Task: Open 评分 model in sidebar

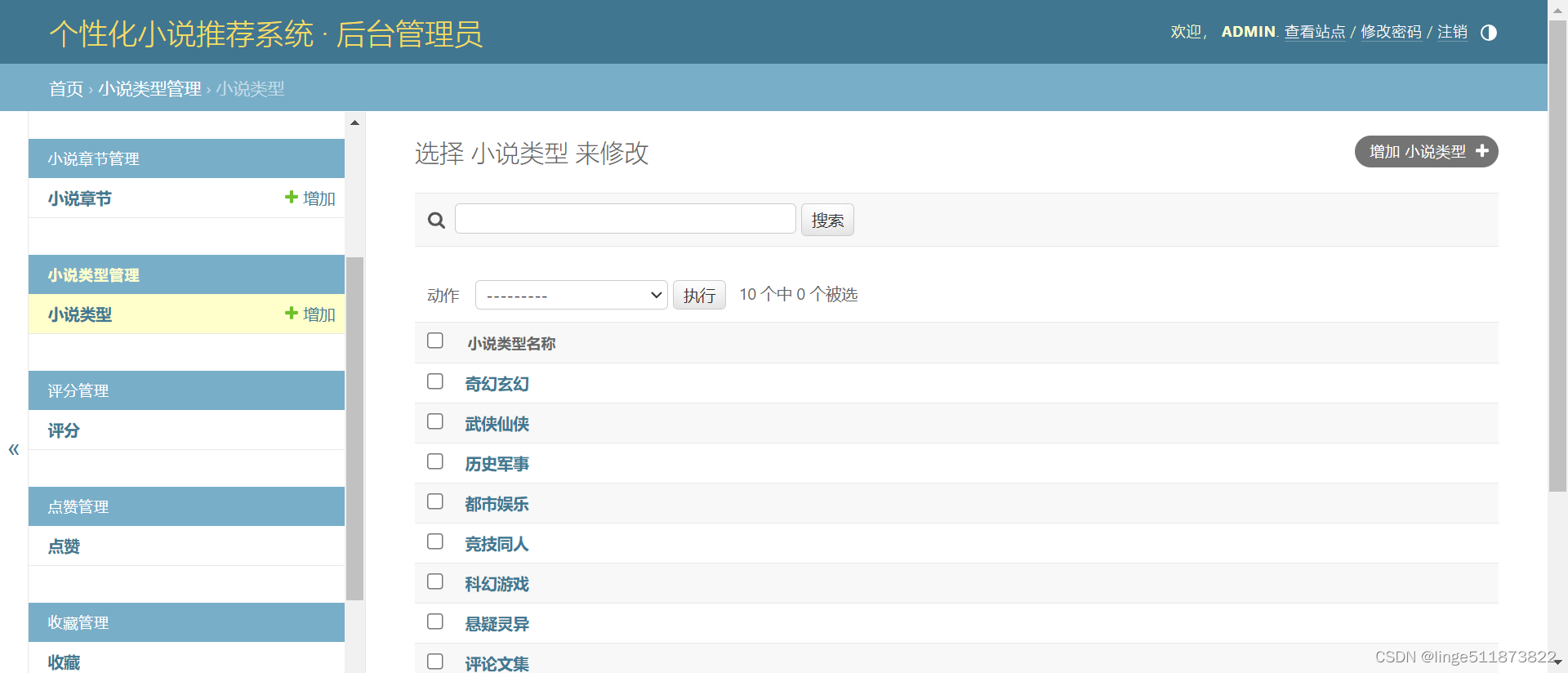Action: pyautogui.click(x=64, y=430)
